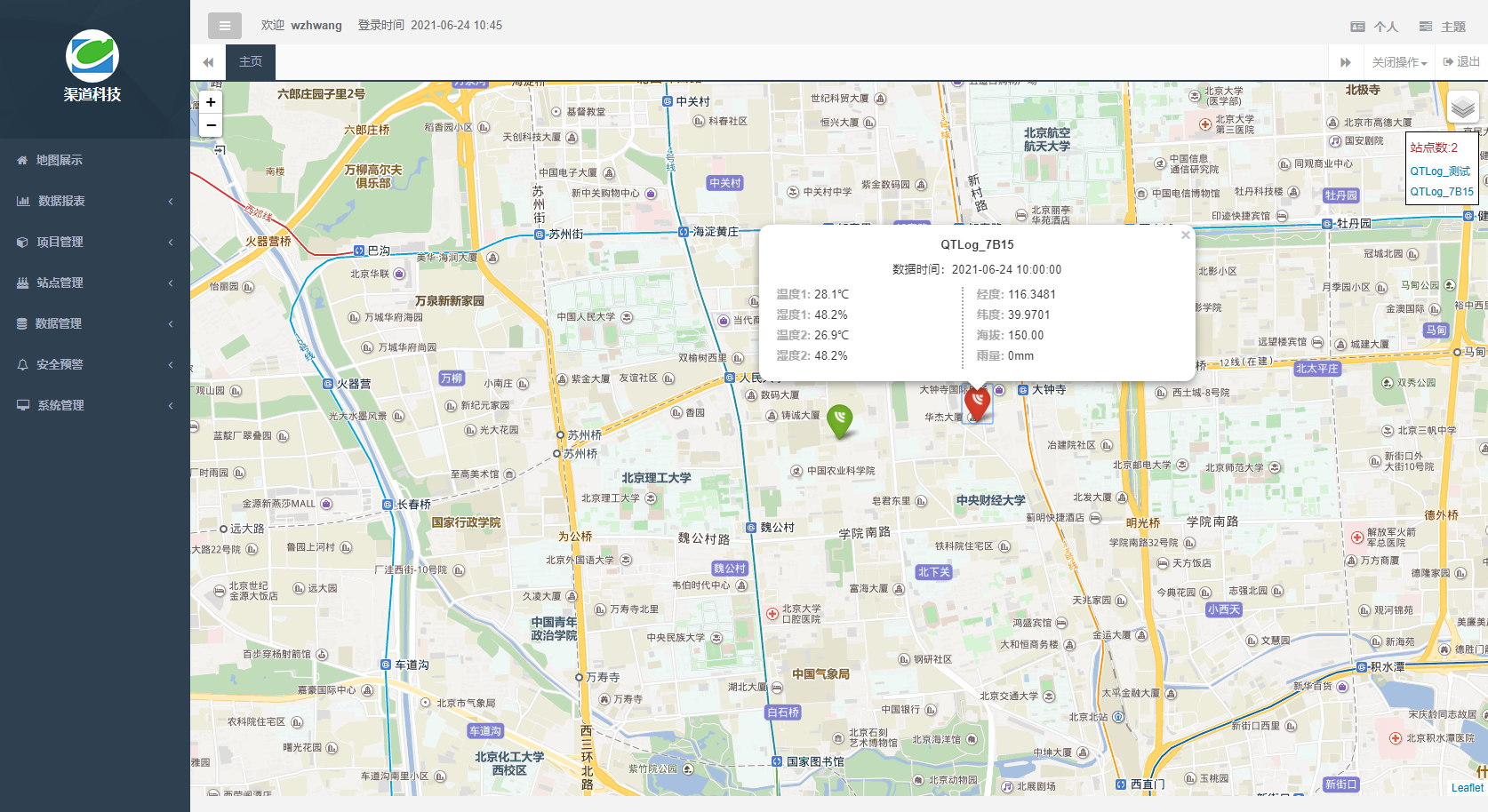The width and height of the screenshot is (1488, 812).
Task: Open the 个人 profile menu
Action: [1374, 27]
